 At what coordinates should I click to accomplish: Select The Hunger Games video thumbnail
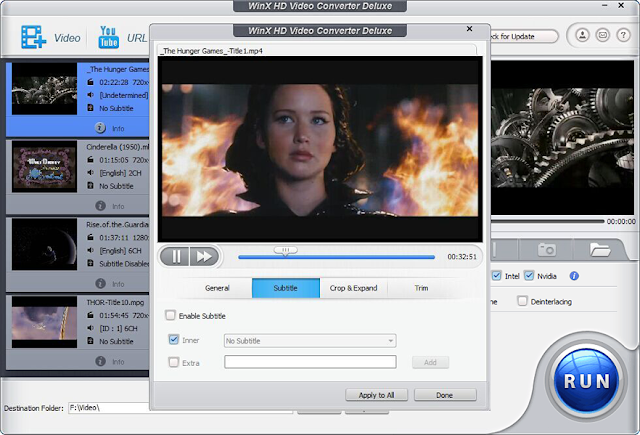[44, 89]
